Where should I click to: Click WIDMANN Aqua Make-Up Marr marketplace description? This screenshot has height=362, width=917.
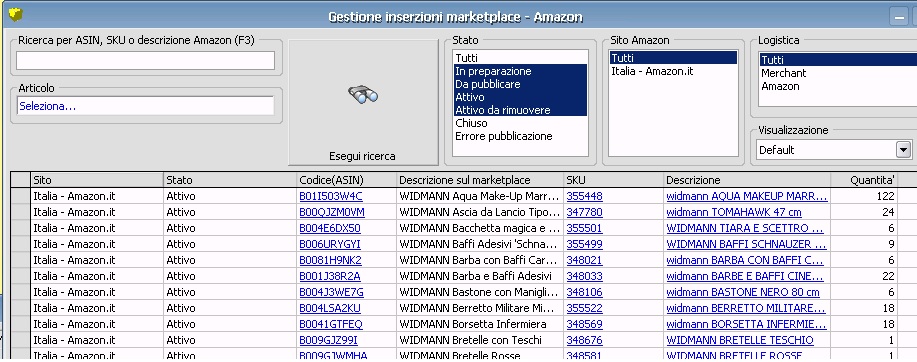point(480,196)
